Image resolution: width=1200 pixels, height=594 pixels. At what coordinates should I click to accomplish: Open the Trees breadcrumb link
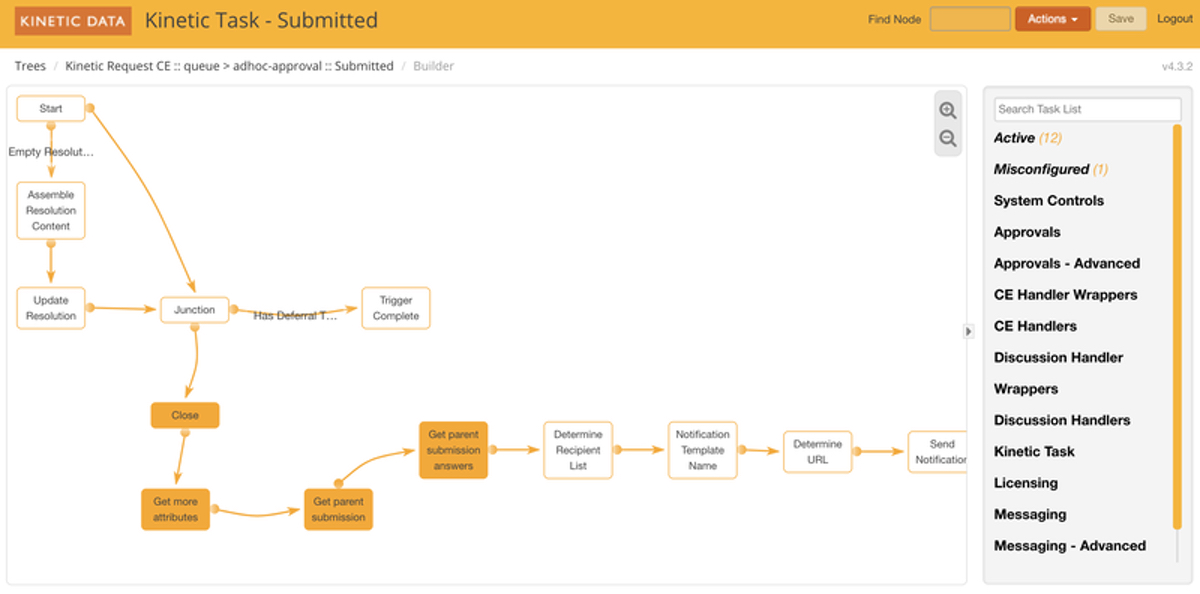pyautogui.click(x=30, y=66)
